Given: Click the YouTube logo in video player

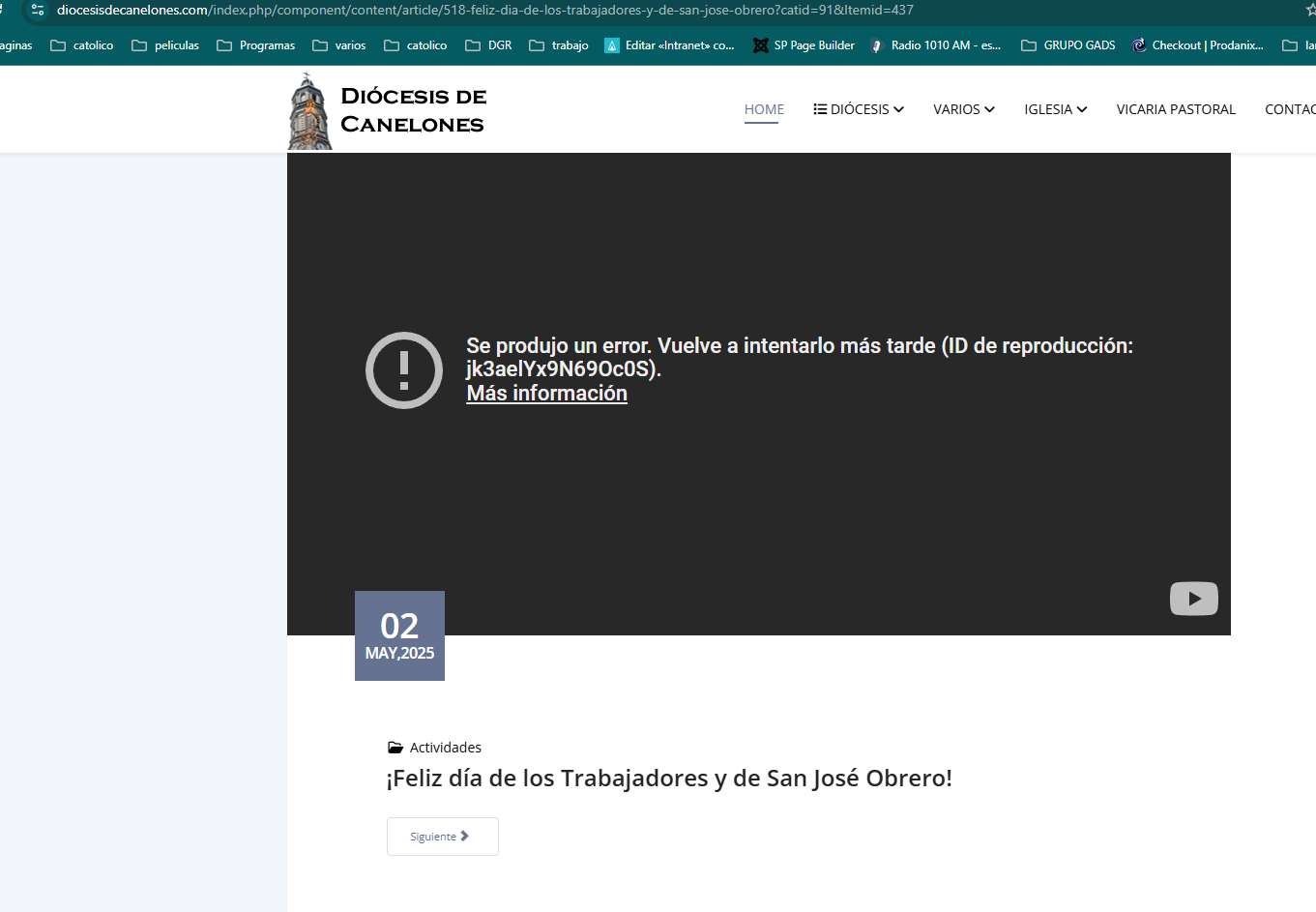Looking at the screenshot, I should pyautogui.click(x=1194, y=599).
